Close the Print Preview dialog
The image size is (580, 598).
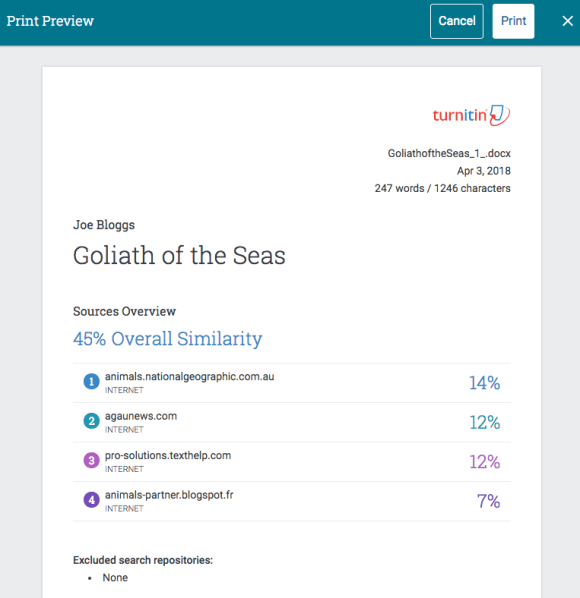pos(567,21)
